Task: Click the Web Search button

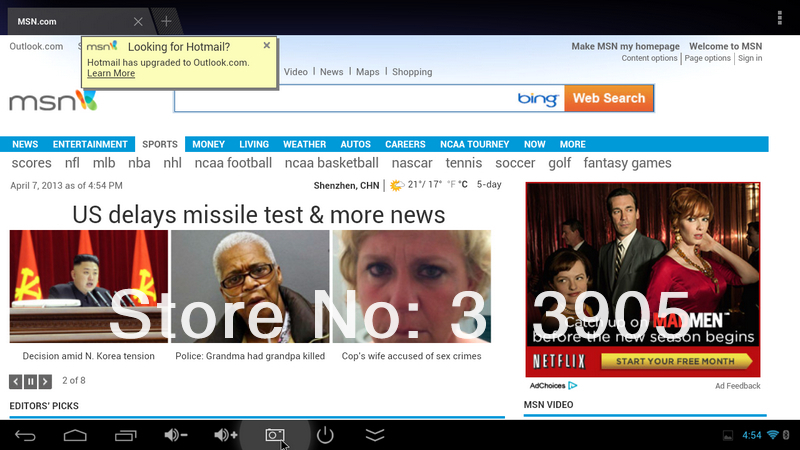Action: 609,98
